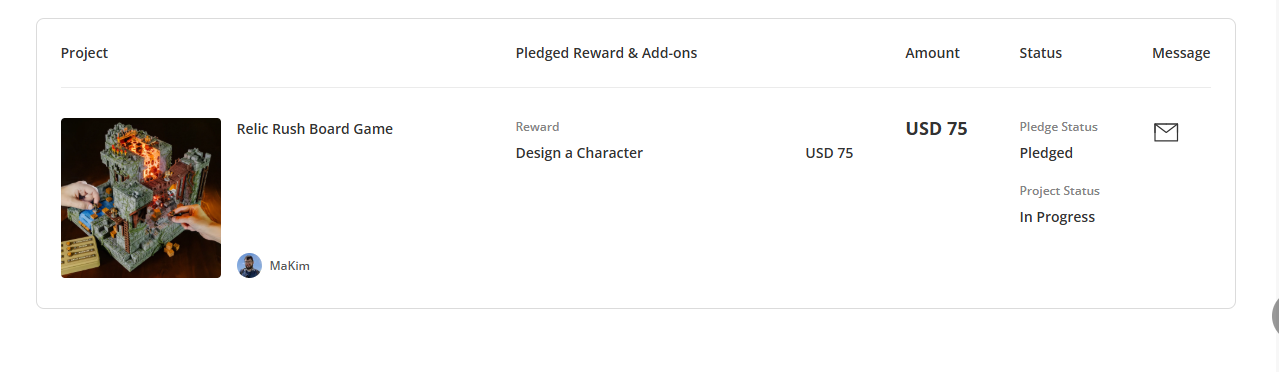The height and width of the screenshot is (372, 1279).
Task: Click the Pledged Reward & Add-ons header
Action: (x=606, y=53)
